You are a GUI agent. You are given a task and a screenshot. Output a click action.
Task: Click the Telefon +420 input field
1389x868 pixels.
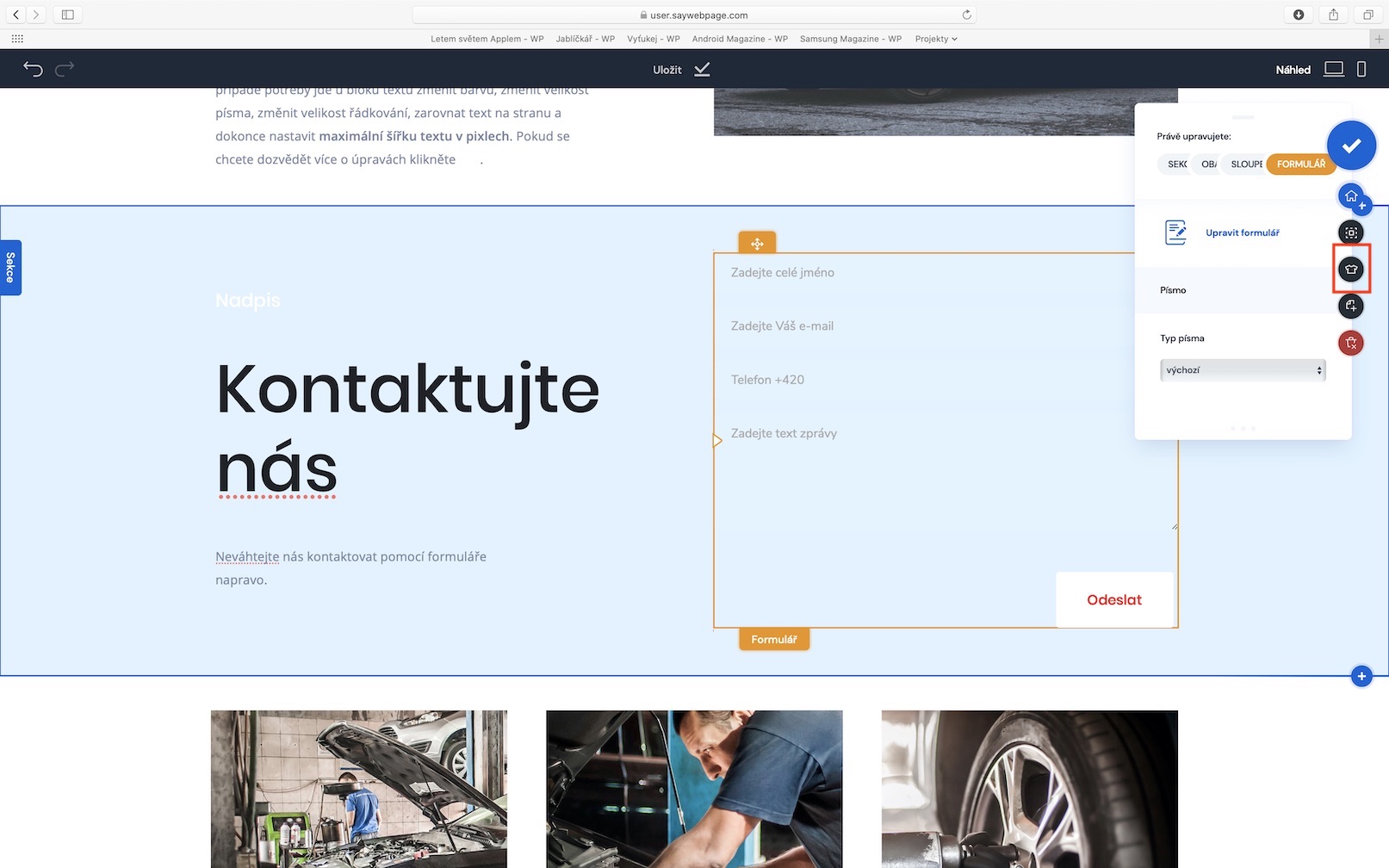(946, 380)
